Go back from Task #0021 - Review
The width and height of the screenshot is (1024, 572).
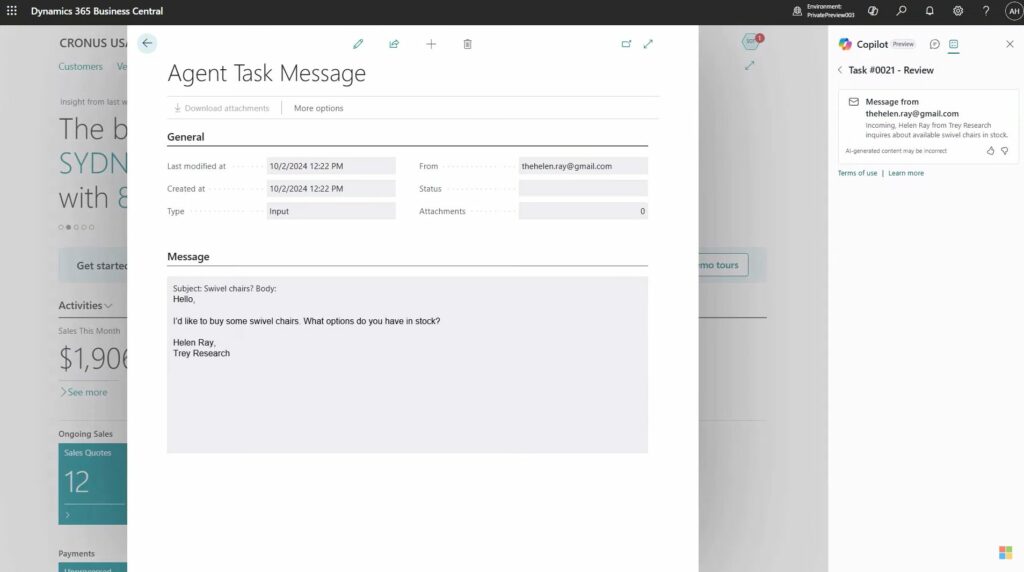(x=840, y=70)
